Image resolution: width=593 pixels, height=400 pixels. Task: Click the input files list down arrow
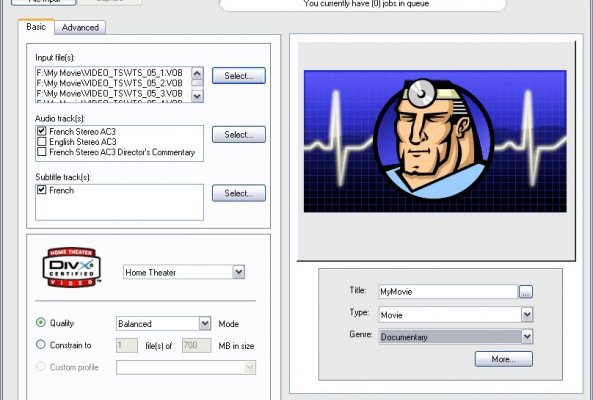[x=197, y=96]
